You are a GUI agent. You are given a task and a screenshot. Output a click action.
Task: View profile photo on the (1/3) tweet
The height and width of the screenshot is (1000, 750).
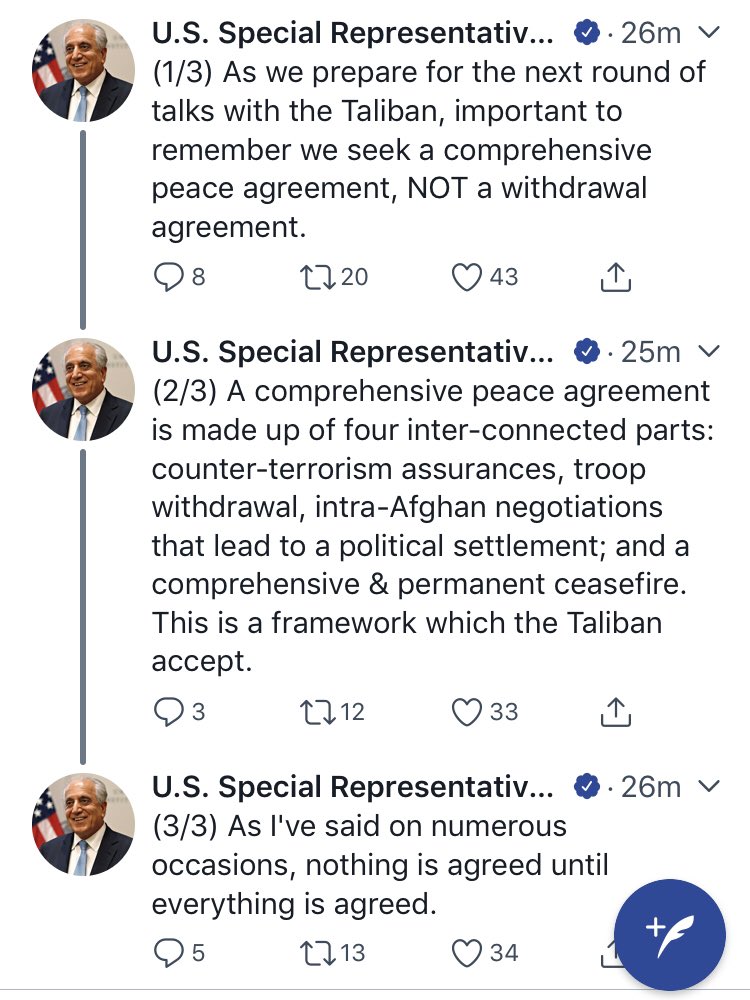pos(84,71)
